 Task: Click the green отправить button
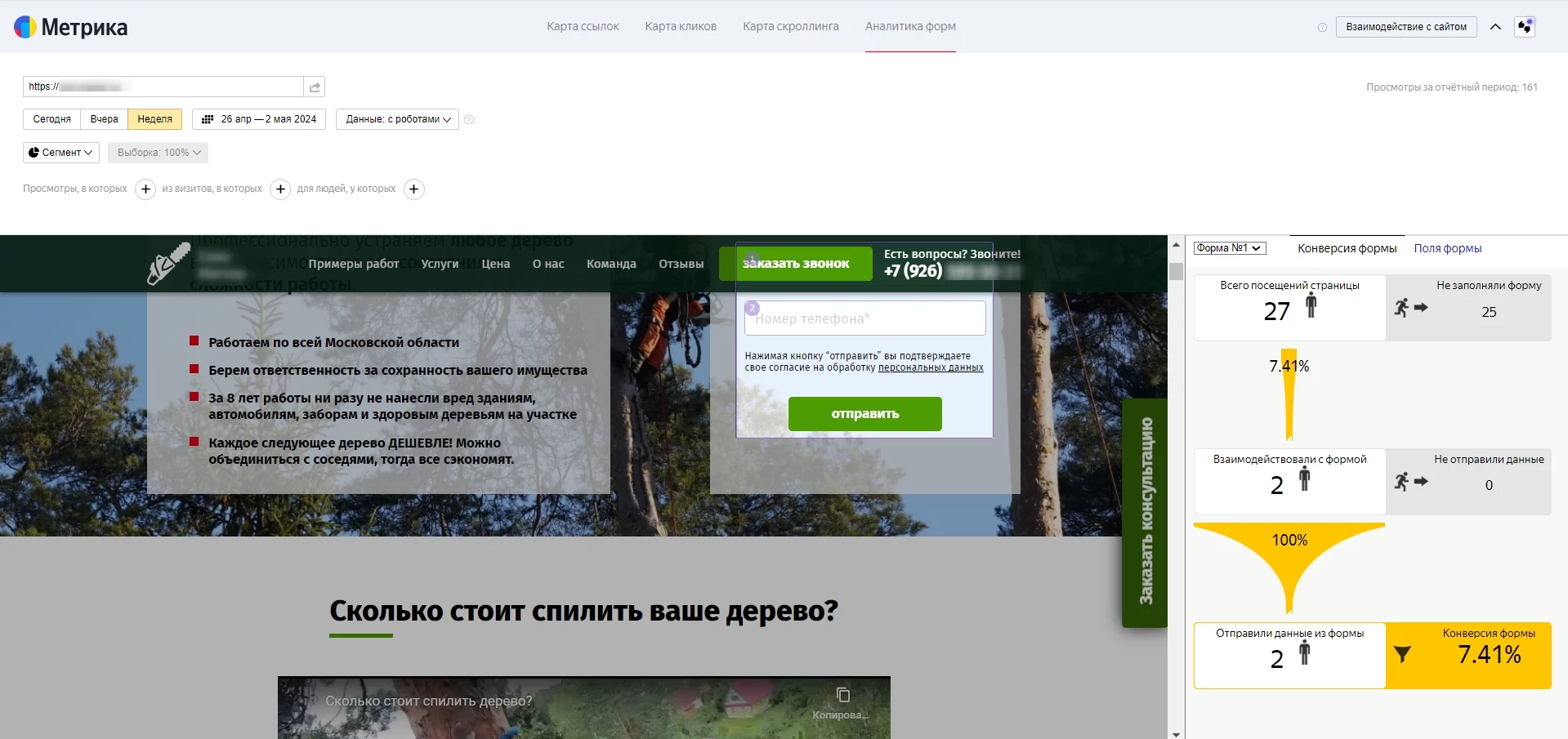pos(864,414)
